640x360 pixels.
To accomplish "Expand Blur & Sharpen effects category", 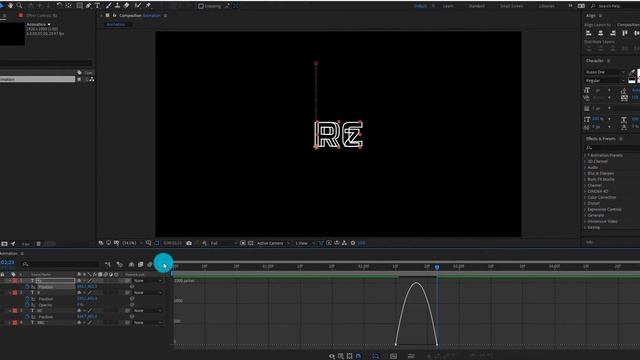I will click(x=585, y=173).
